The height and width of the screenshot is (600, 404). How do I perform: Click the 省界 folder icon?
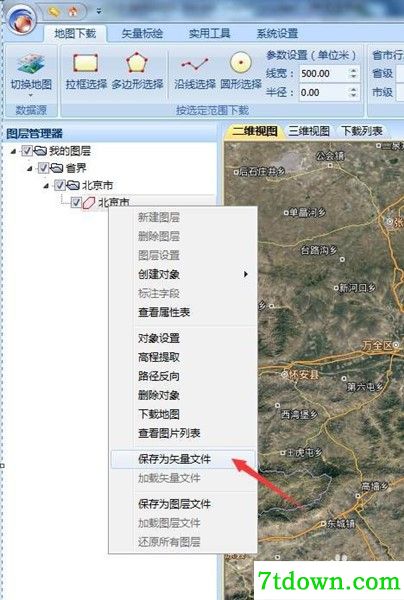point(57,168)
